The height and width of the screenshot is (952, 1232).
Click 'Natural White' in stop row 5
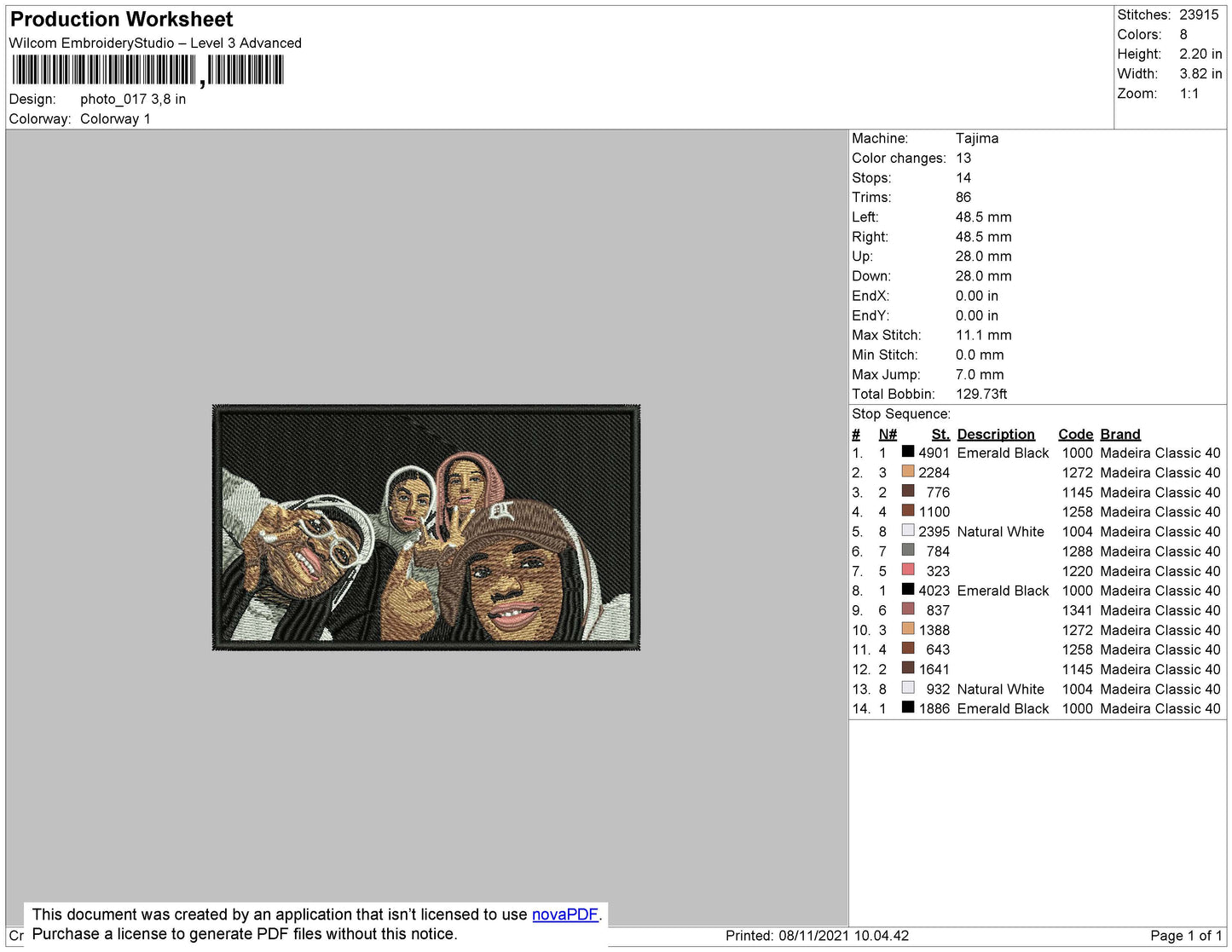[1000, 531]
